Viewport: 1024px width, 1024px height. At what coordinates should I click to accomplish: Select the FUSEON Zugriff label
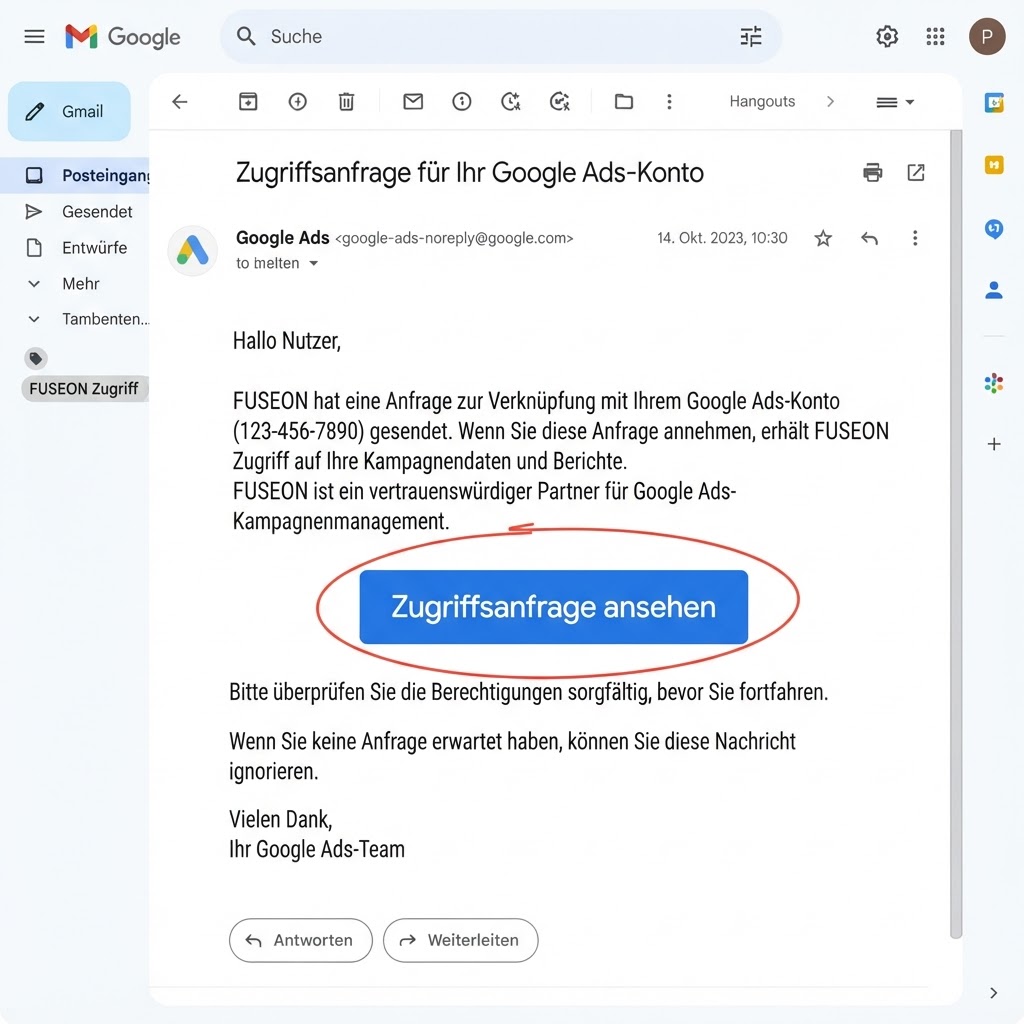(x=84, y=389)
